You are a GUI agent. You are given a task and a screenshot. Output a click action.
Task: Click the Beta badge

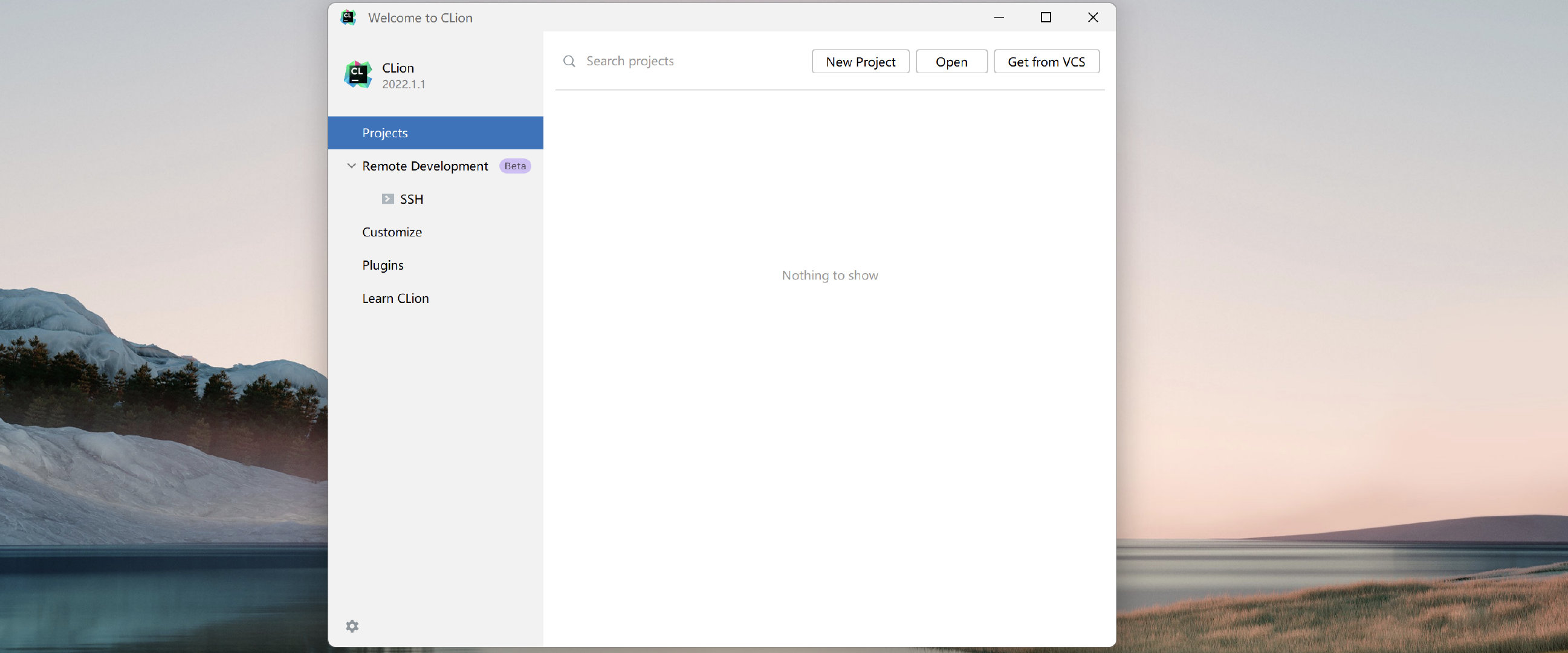(x=514, y=166)
